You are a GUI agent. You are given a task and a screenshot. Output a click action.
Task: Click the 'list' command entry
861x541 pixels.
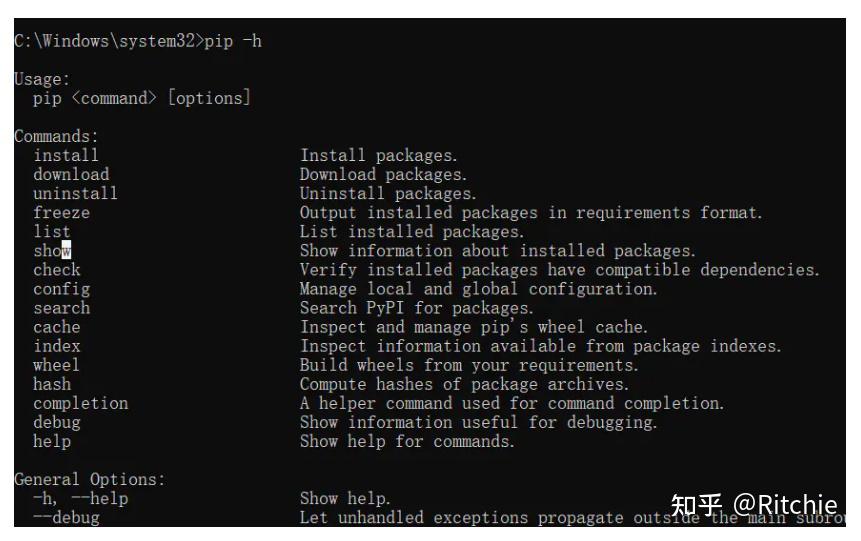(52, 232)
